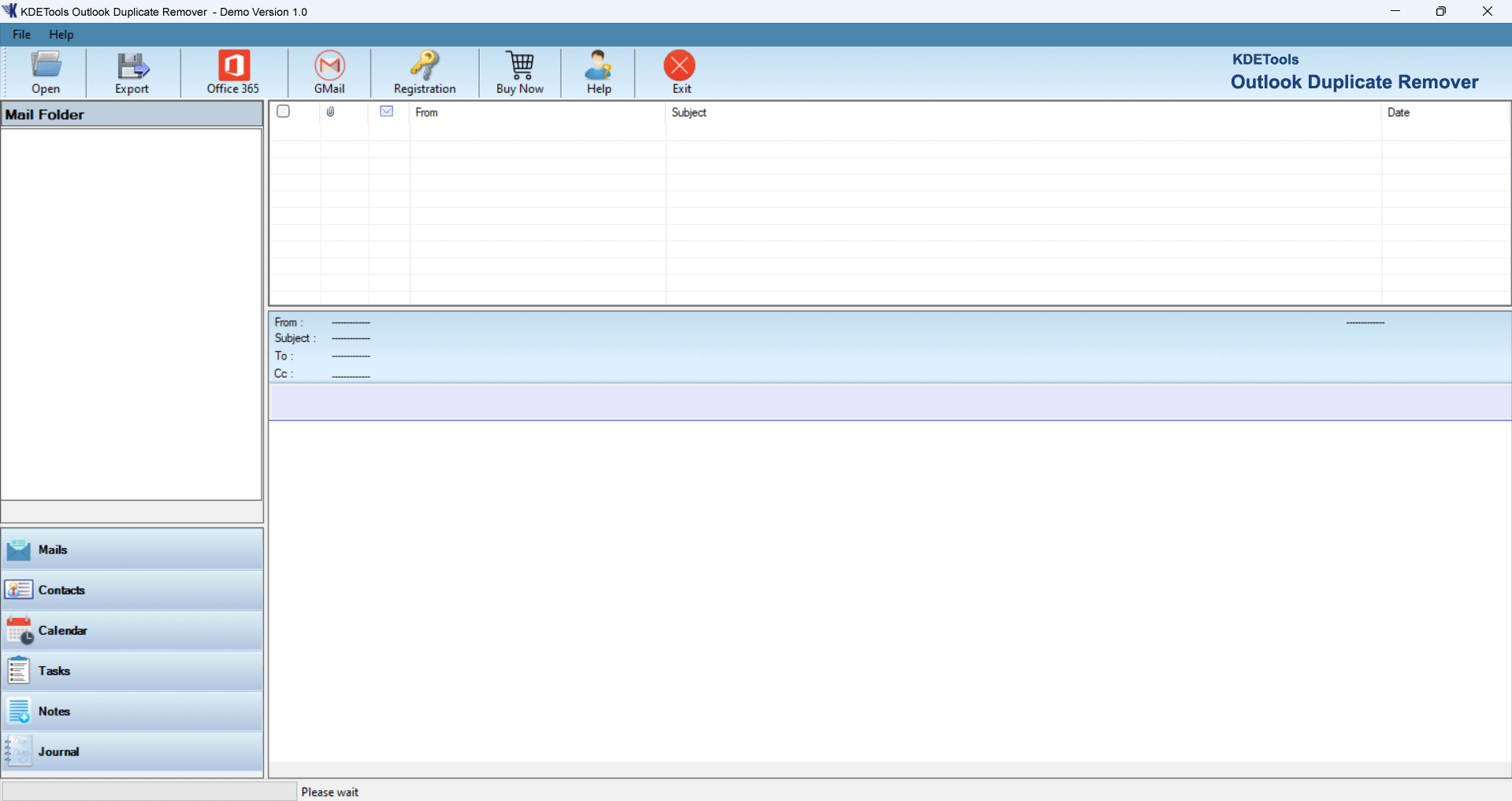
Task: Open the File menu
Action: [x=21, y=35]
